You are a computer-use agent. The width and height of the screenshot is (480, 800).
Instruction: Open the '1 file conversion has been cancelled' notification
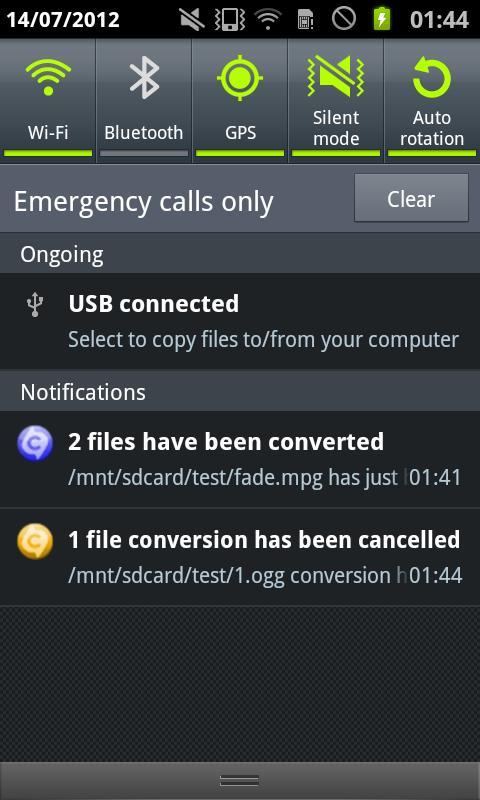click(x=240, y=557)
